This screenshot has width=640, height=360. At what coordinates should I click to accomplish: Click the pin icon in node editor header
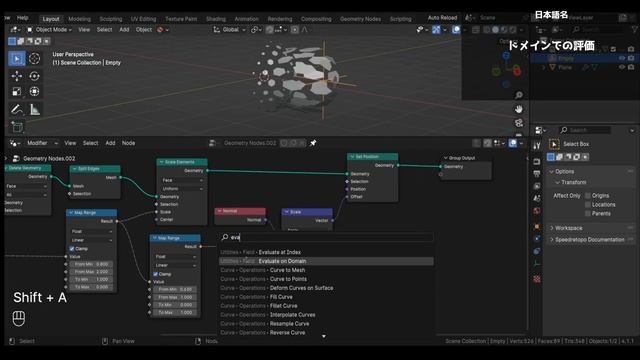click(x=313, y=143)
